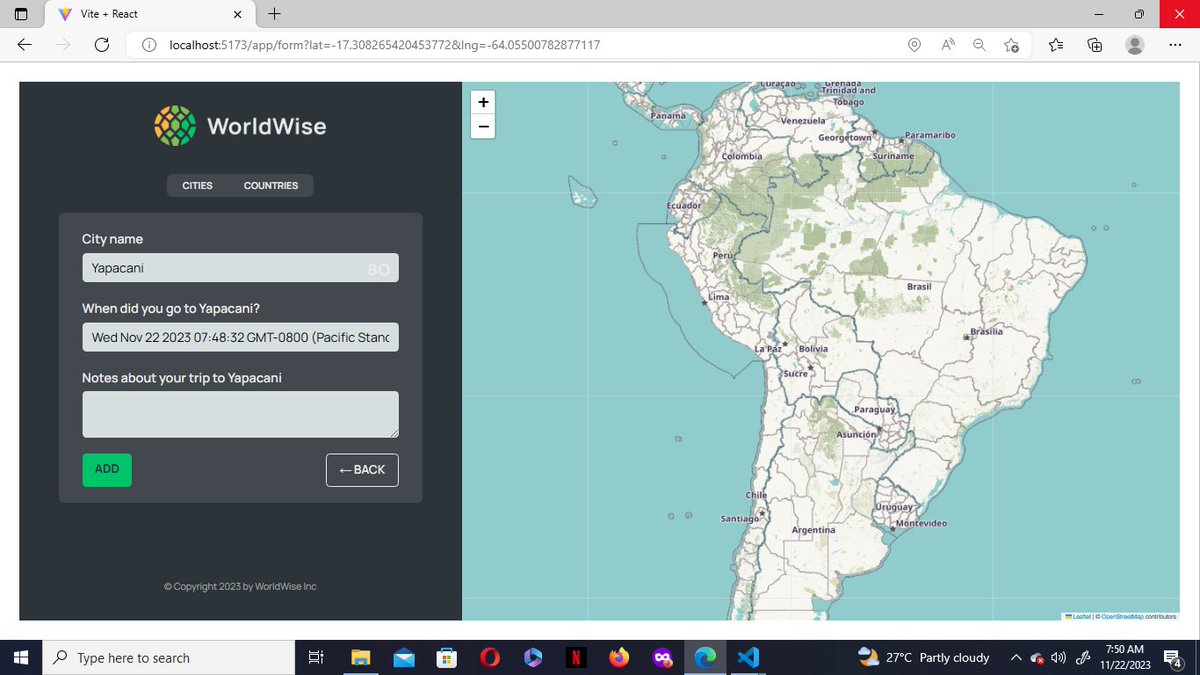Click the La Paz label on the map
Image resolution: width=1200 pixels, height=675 pixels.
coord(767,348)
